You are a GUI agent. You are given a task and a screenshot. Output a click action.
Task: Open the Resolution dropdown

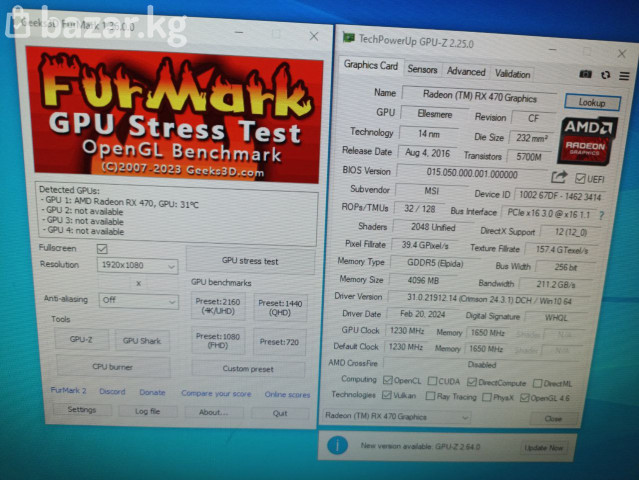137,265
